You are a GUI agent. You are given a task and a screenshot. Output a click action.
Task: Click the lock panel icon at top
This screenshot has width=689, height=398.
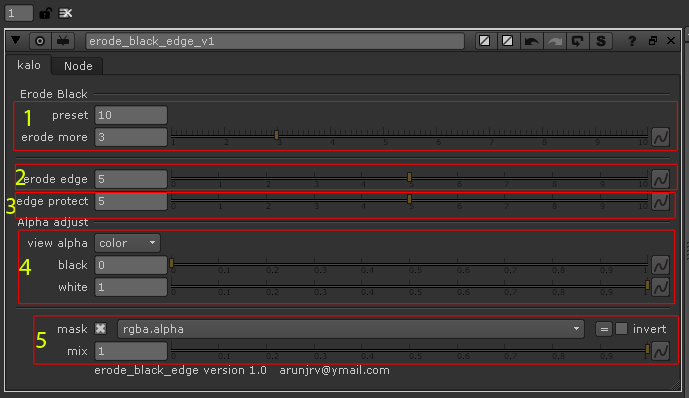pos(45,13)
